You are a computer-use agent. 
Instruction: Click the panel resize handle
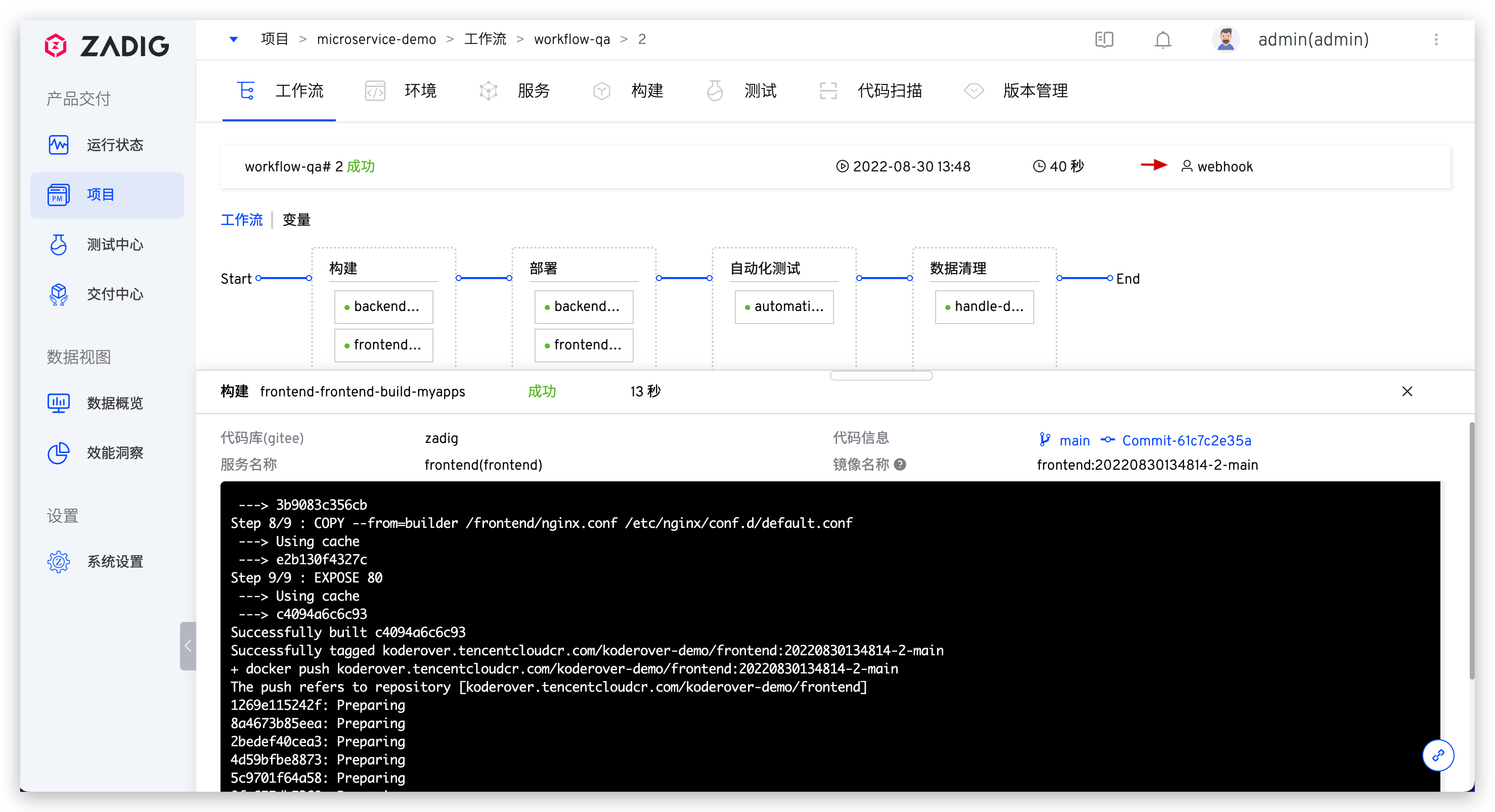point(881,376)
